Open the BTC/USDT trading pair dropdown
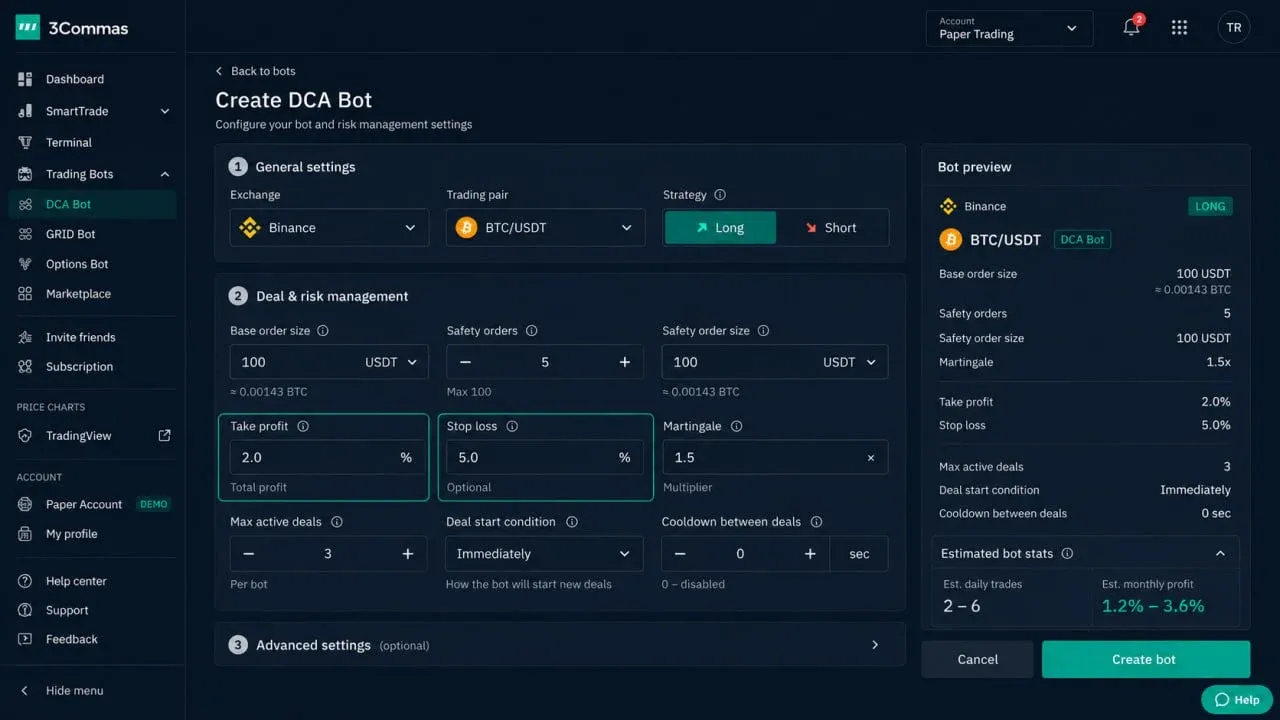 tap(545, 227)
